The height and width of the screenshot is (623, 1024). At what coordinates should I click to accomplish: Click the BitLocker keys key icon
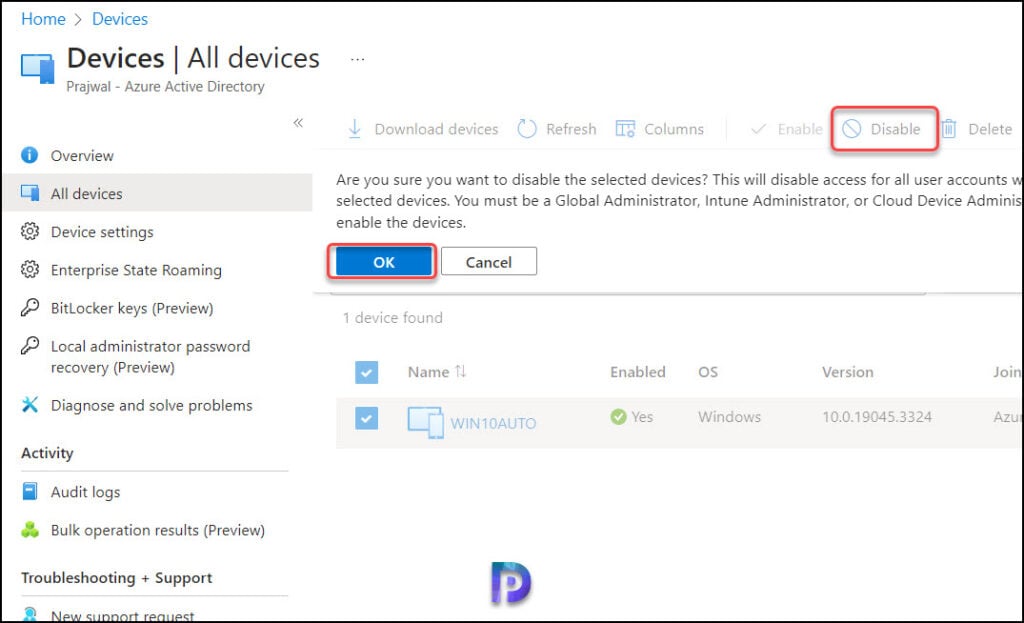[x=30, y=307]
